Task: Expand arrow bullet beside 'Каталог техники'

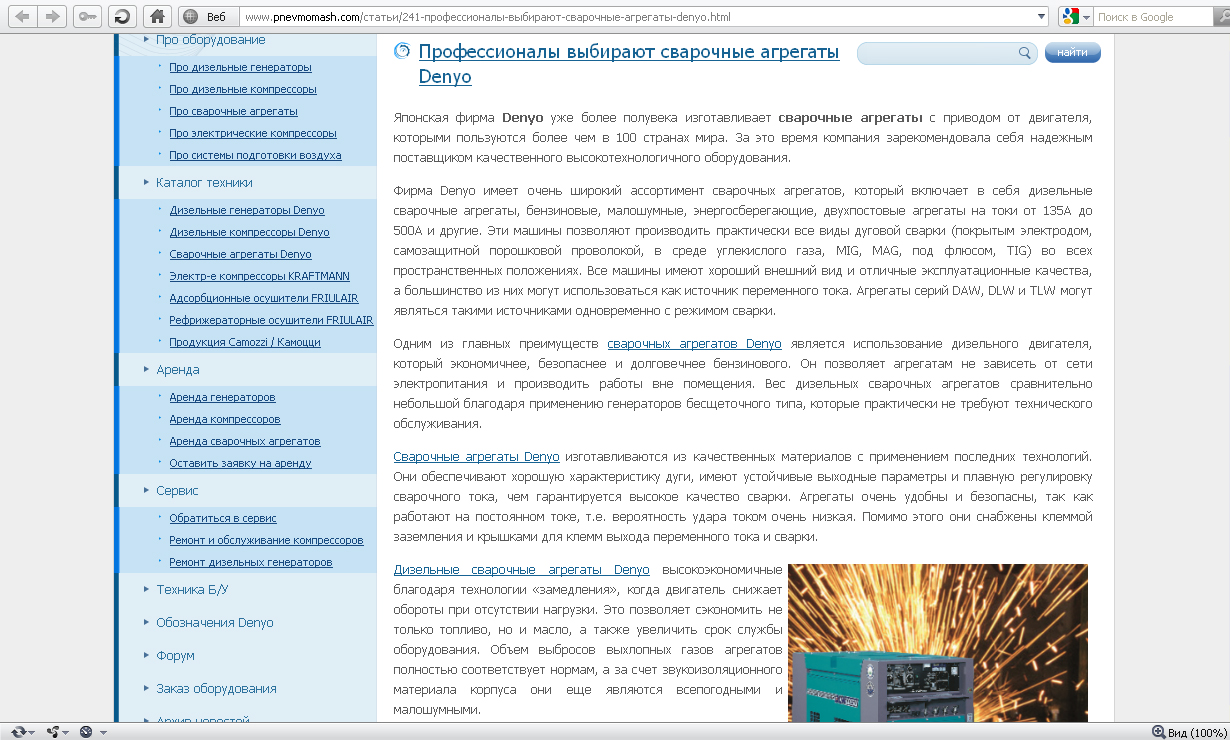Action: (x=146, y=183)
